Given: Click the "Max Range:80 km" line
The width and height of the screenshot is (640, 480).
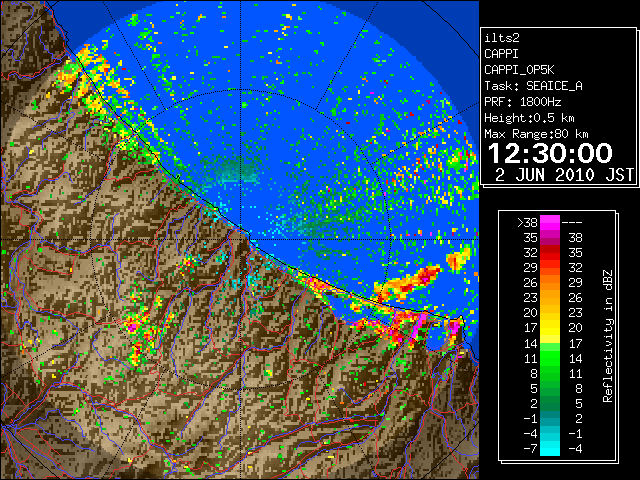Looking at the screenshot, I should coord(536,134).
